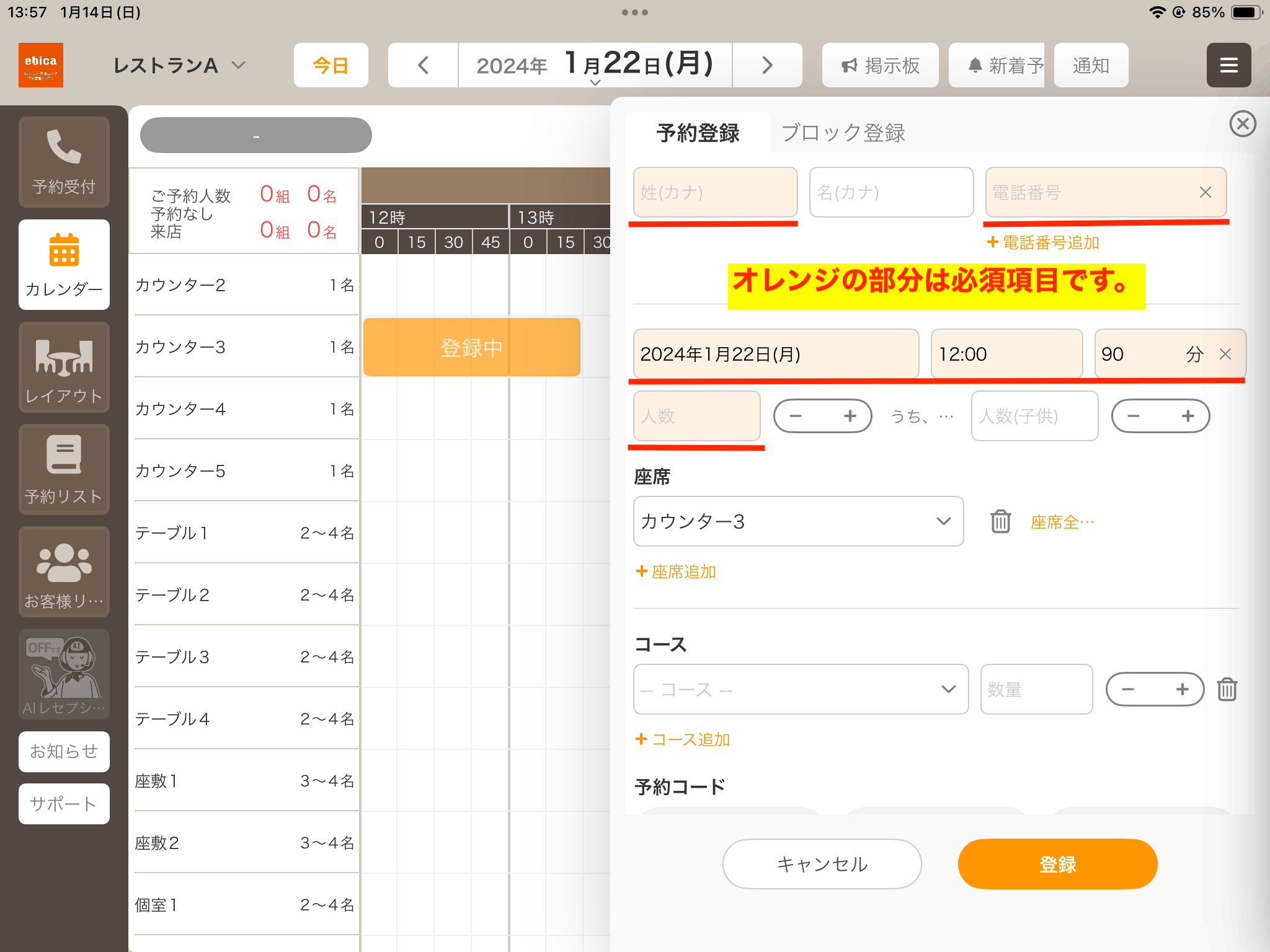The height and width of the screenshot is (952, 1270).
Task: Switch to 予約登録 tab
Action: [698, 133]
